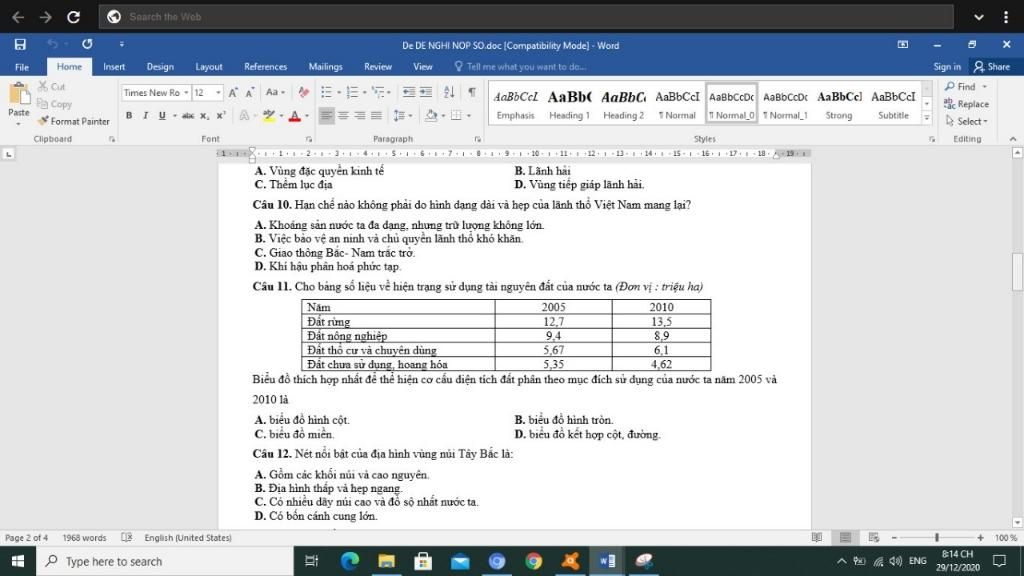Open Change Case Aa dropdown

tap(275, 93)
